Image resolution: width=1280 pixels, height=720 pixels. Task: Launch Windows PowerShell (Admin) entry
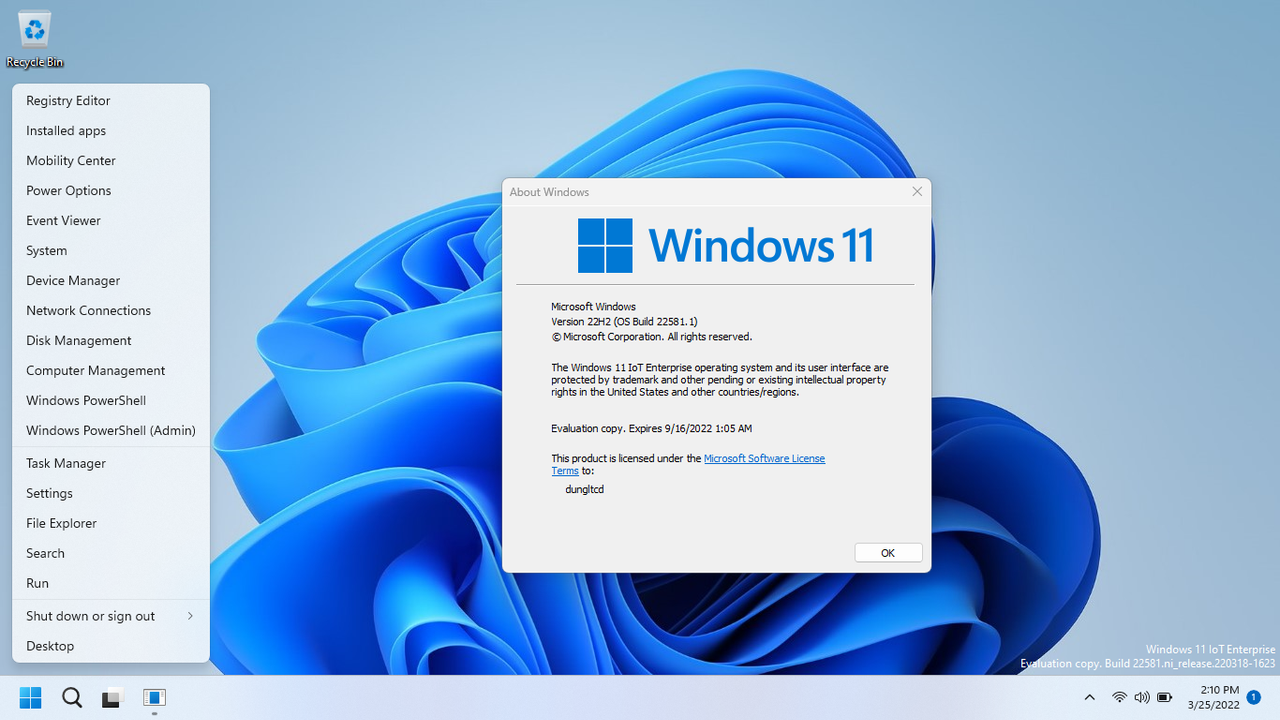coord(111,431)
